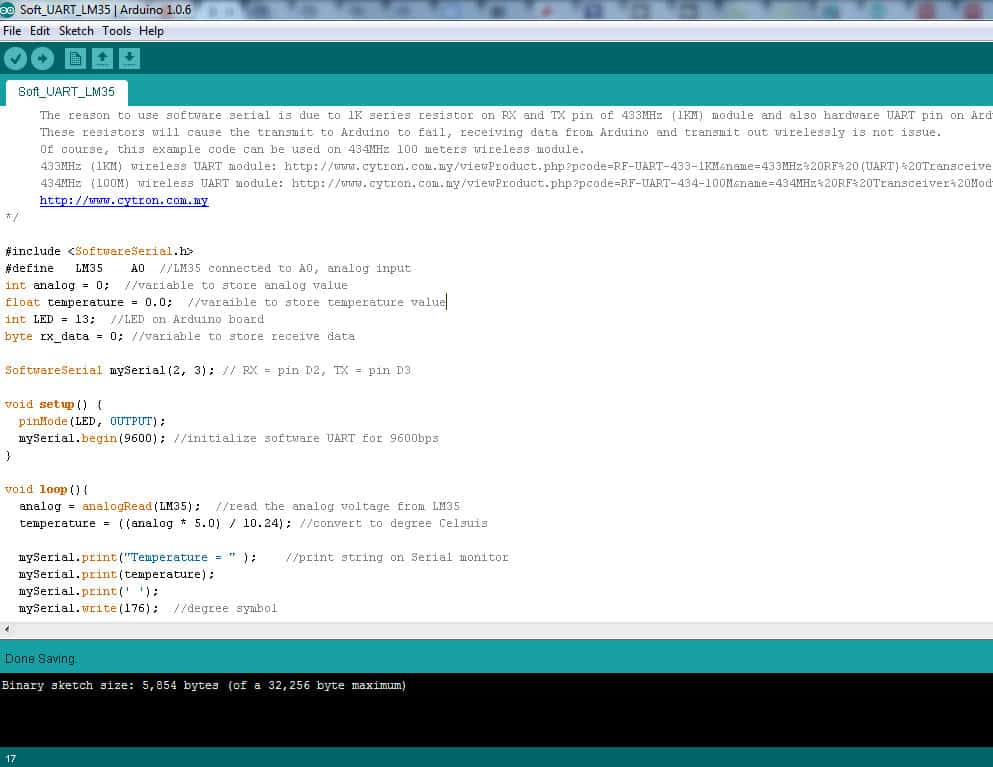The image size is (993, 767).
Task: Click the 'mySerial.print(' ');' line
Action: click(x=89, y=592)
